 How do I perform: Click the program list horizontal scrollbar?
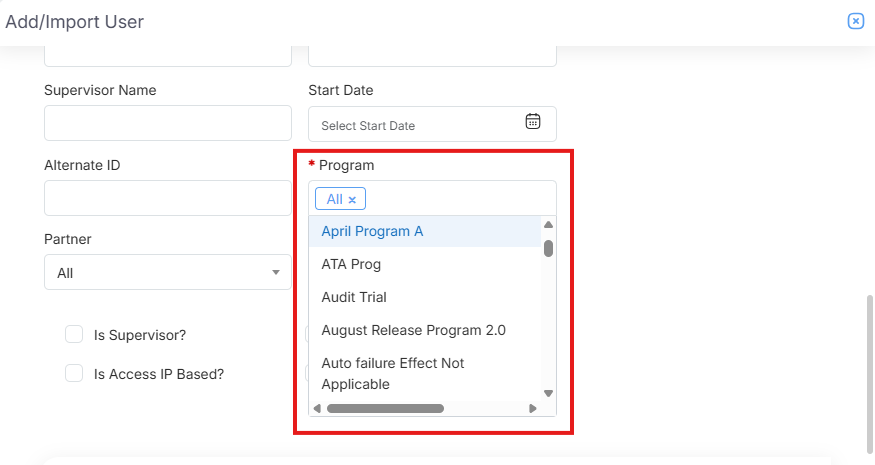point(385,408)
